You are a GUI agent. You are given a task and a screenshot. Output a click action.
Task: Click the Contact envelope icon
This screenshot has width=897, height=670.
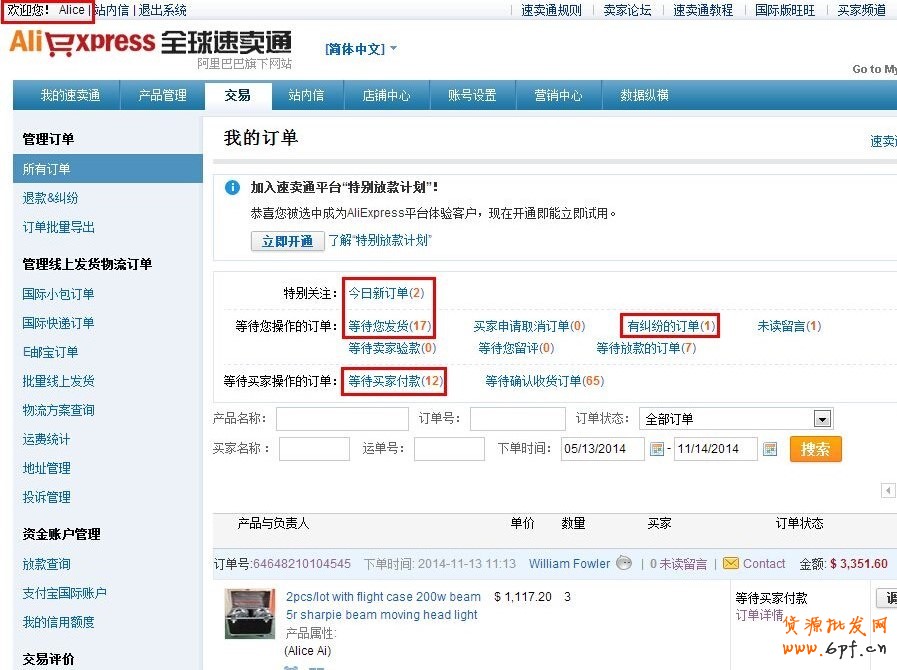(731, 563)
